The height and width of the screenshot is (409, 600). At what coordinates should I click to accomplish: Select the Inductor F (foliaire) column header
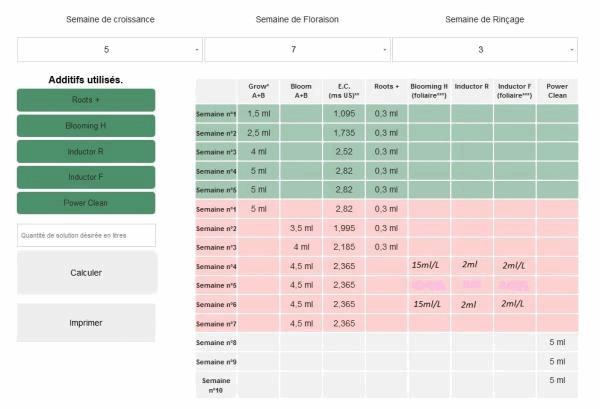[x=515, y=91]
